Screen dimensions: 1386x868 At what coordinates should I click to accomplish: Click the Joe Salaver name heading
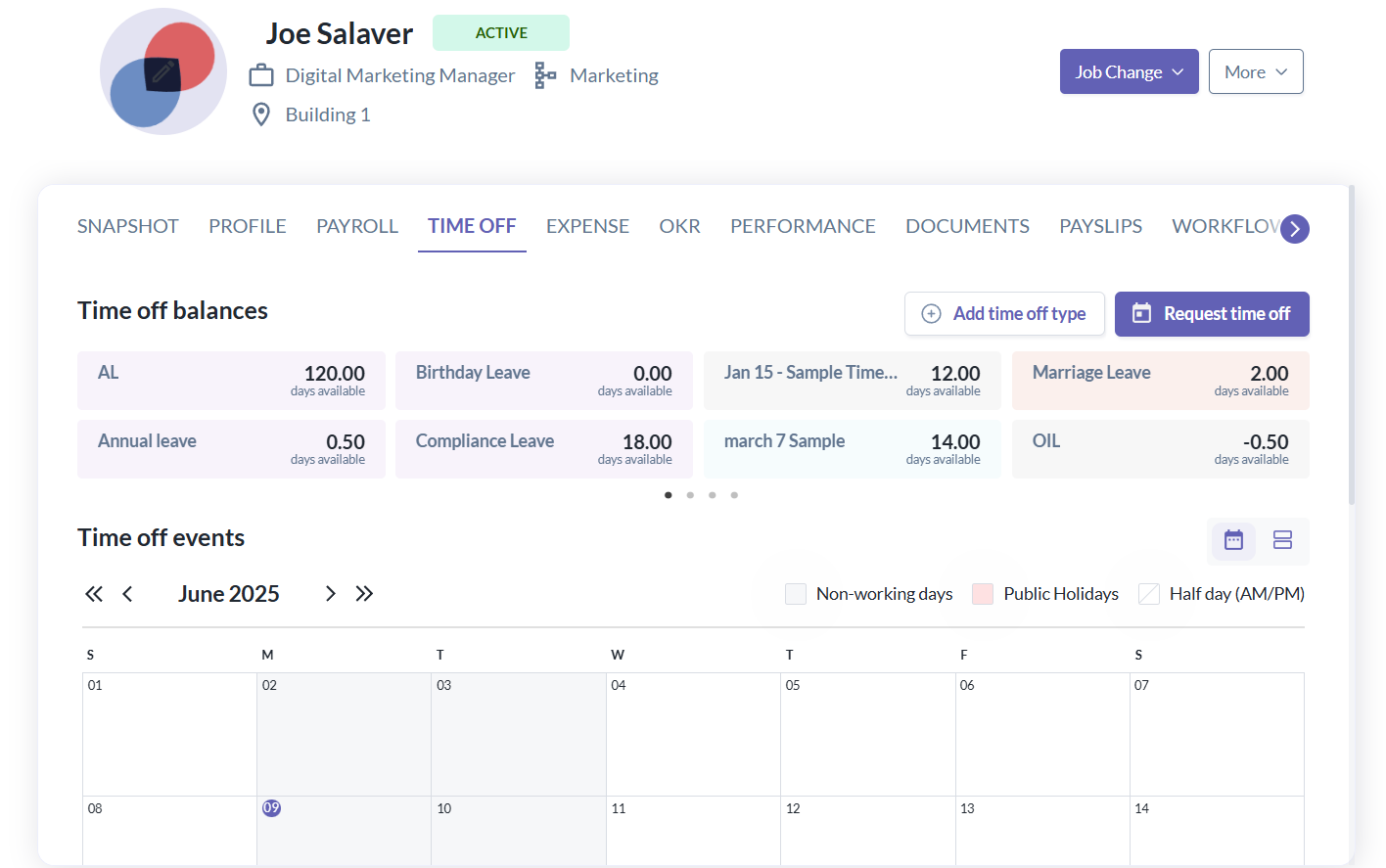pyautogui.click(x=340, y=33)
